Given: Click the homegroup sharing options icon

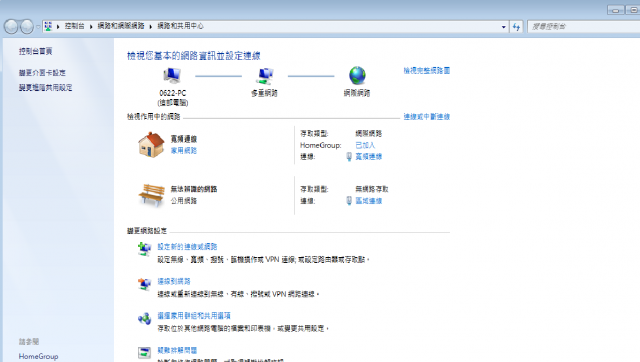Looking at the screenshot, I should 144,318.
